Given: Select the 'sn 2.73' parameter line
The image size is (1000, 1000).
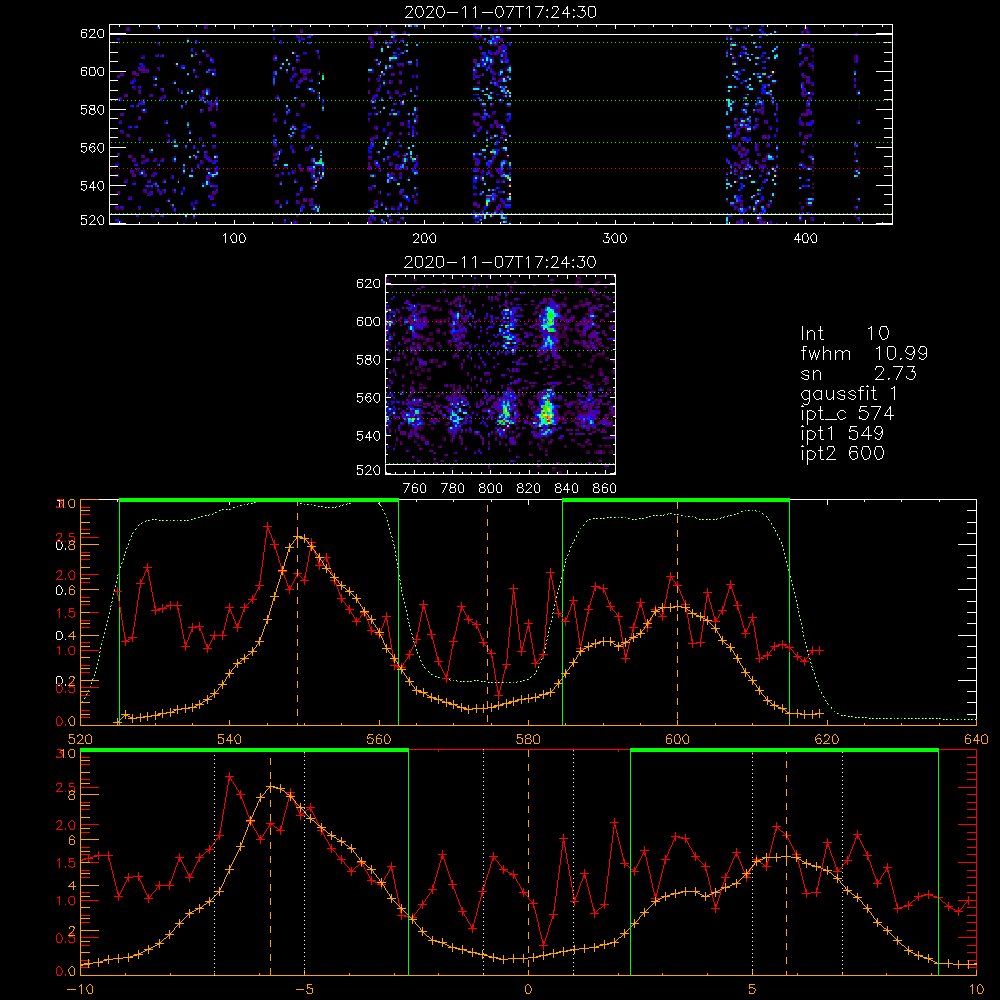Looking at the screenshot, I should click(858, 373).
